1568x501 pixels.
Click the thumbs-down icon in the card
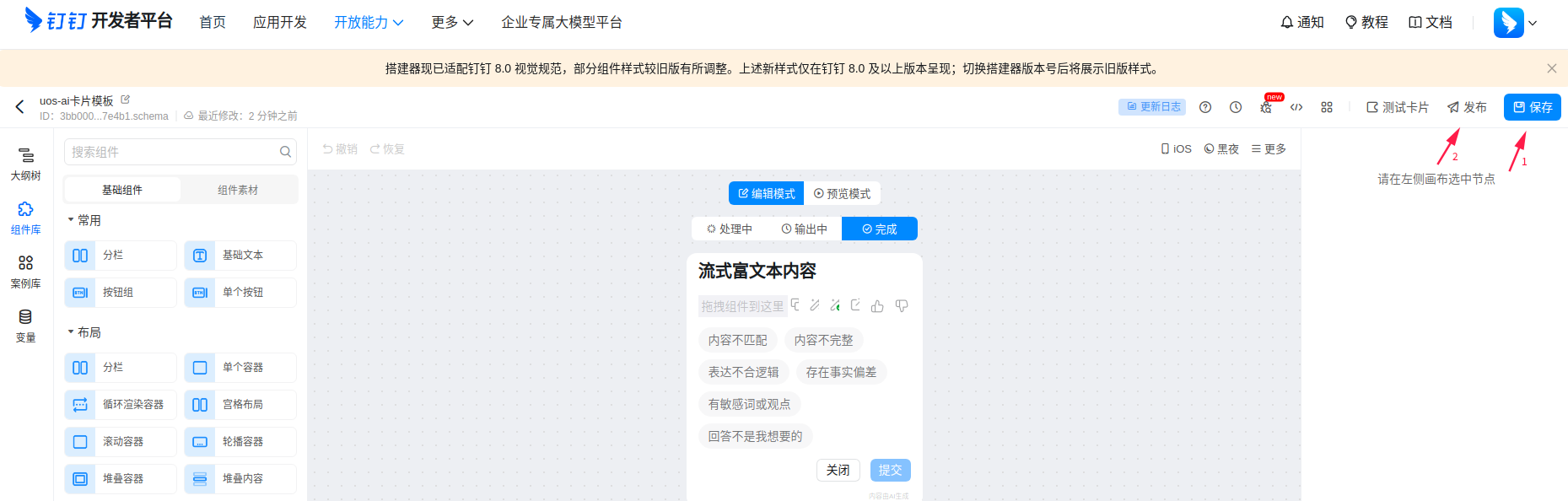tap(902, 306)
